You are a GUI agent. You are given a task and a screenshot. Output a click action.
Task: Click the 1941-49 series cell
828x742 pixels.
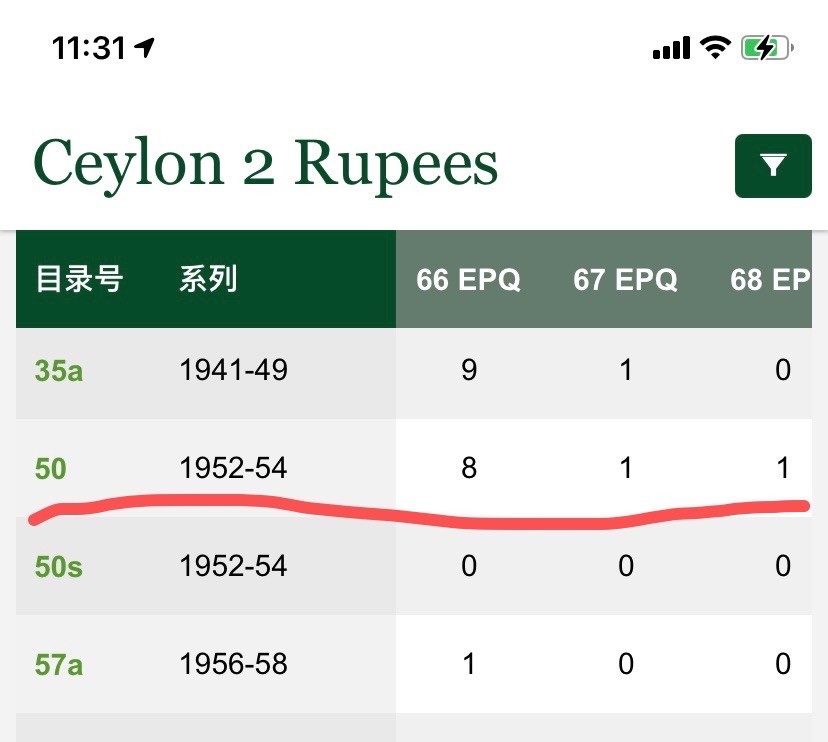coord(233,370)
